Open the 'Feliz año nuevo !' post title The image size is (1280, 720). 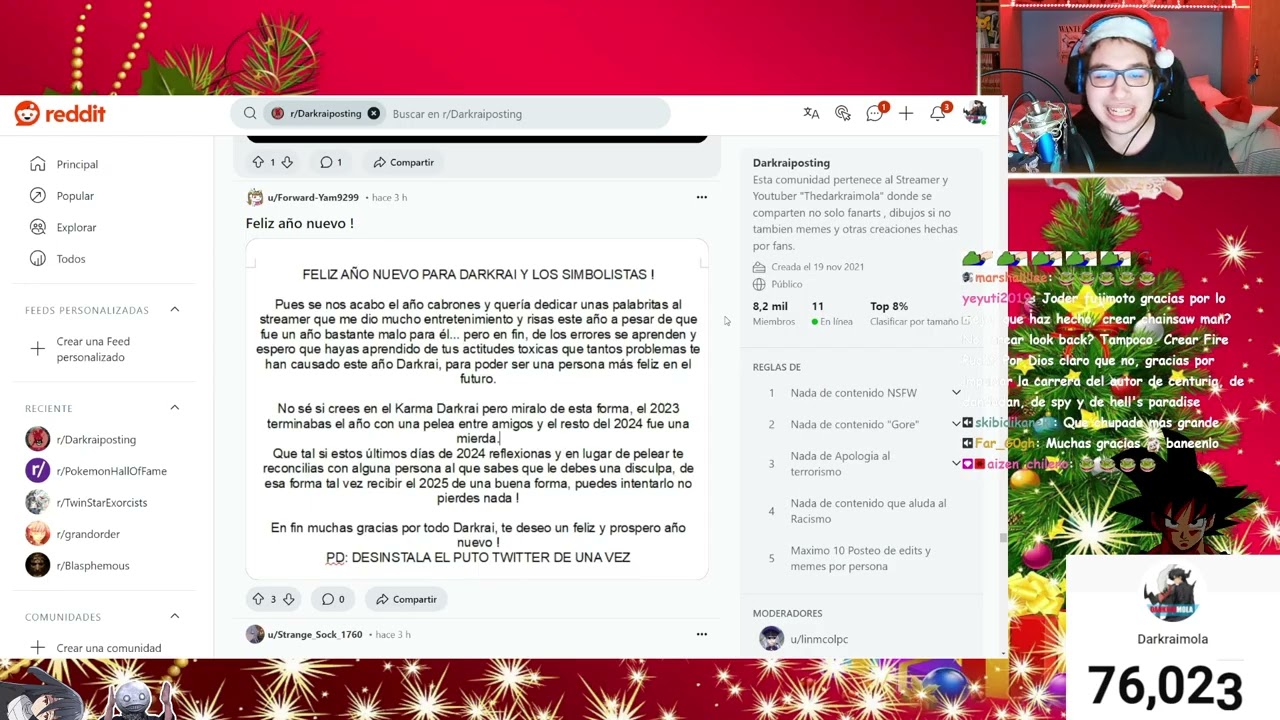click(299, 223)
